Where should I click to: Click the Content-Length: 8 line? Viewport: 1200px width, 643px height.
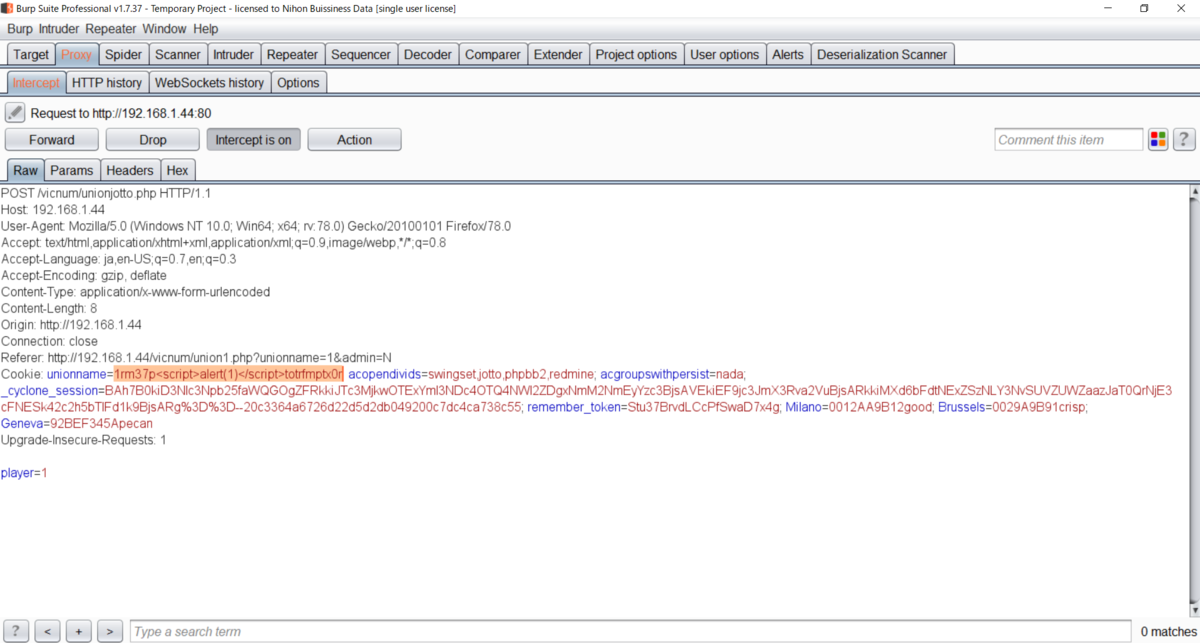49,308
